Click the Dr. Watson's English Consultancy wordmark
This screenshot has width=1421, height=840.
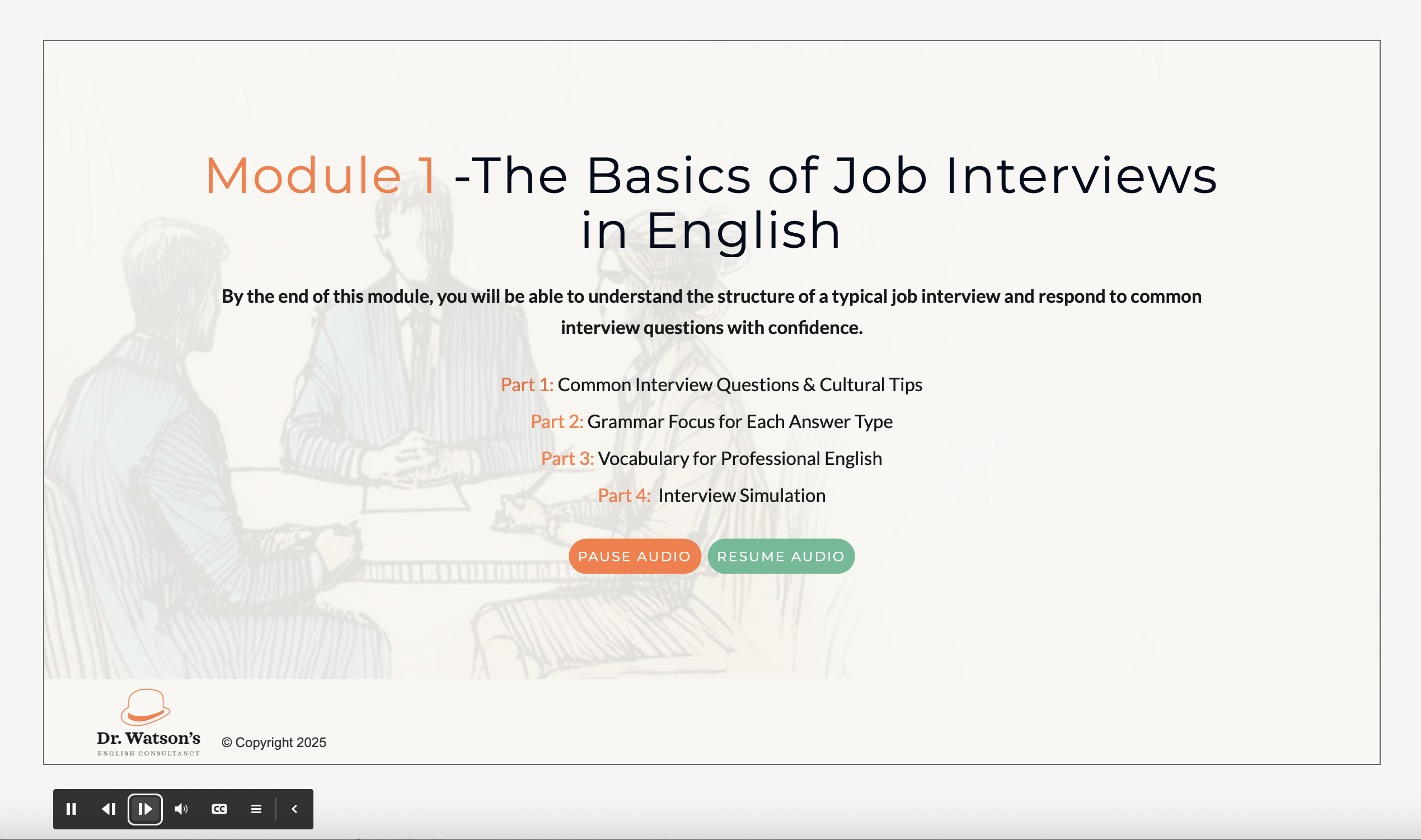click(x=148, y=739)
